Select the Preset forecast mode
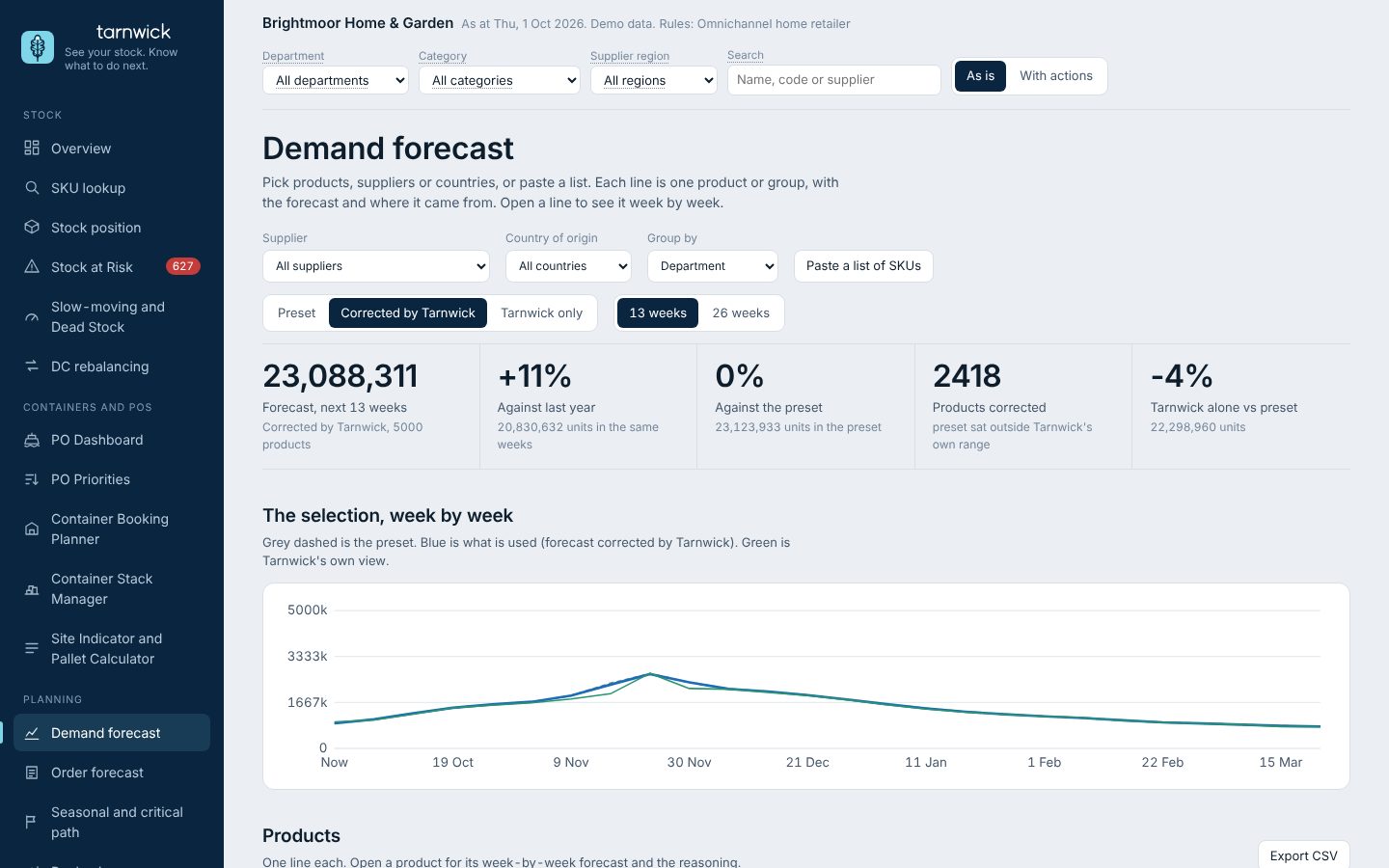Screen dimensions: 1389x868 pos(296,312)
